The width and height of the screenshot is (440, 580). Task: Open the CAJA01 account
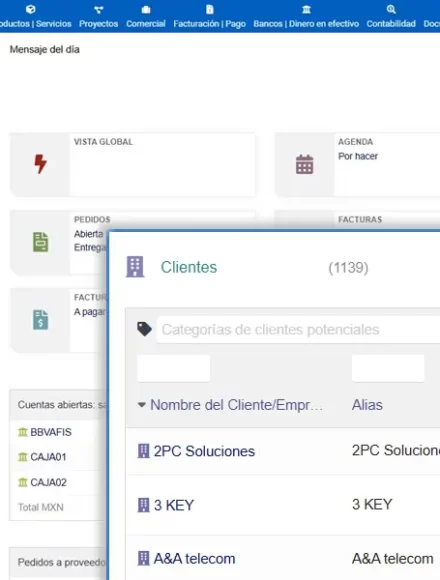click(x=48, y=457)
